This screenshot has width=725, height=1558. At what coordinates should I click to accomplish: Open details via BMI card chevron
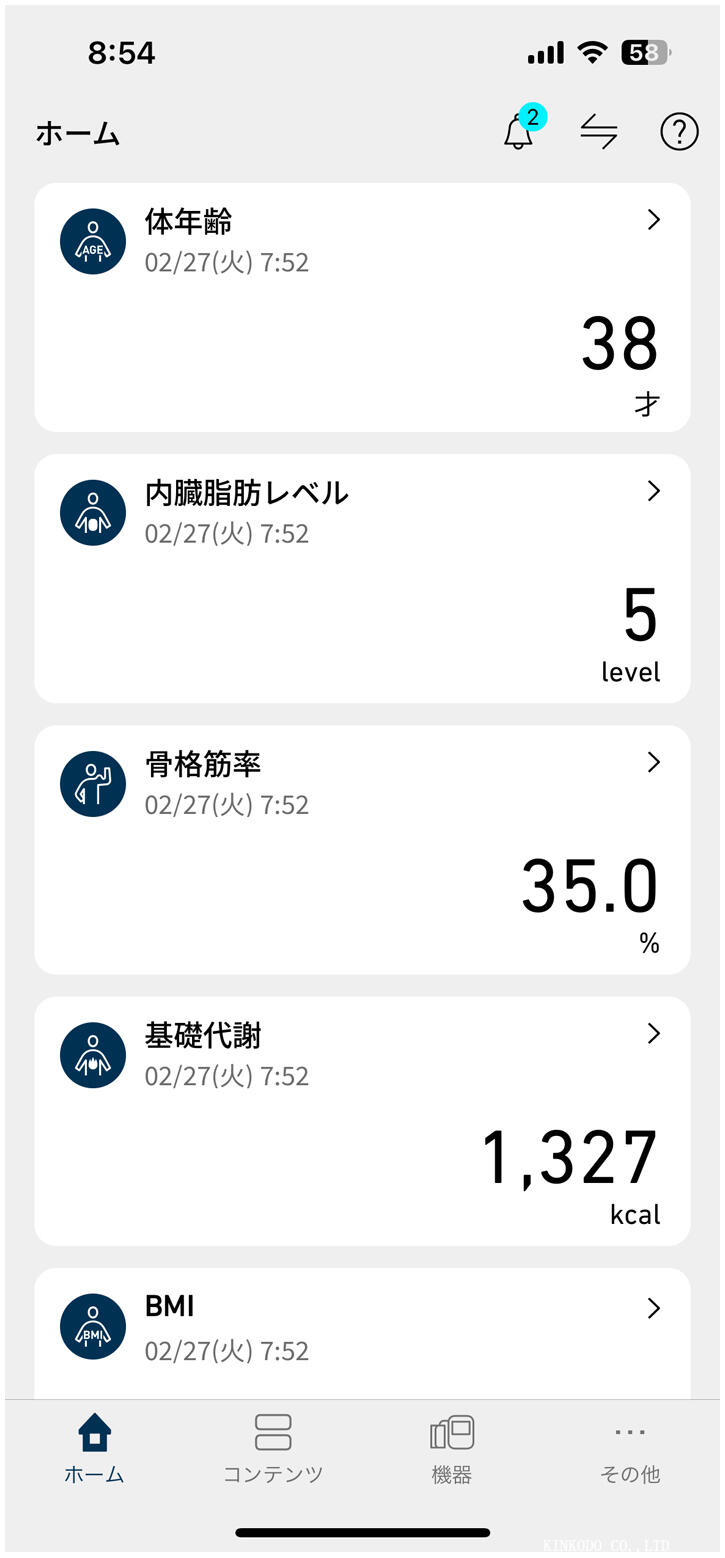tap(654, 1308)
